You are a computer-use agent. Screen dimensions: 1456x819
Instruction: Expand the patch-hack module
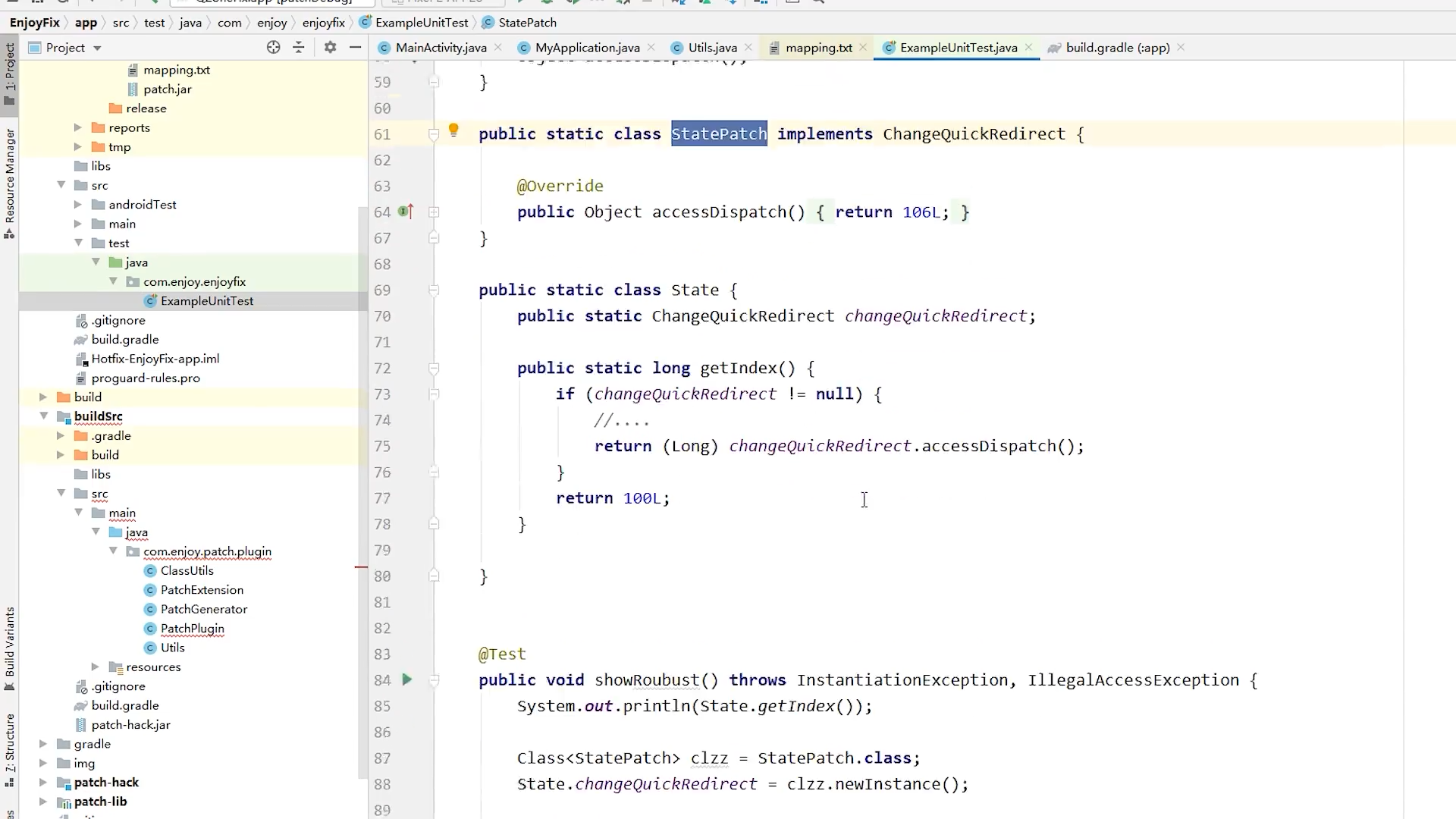pos(44,783)
